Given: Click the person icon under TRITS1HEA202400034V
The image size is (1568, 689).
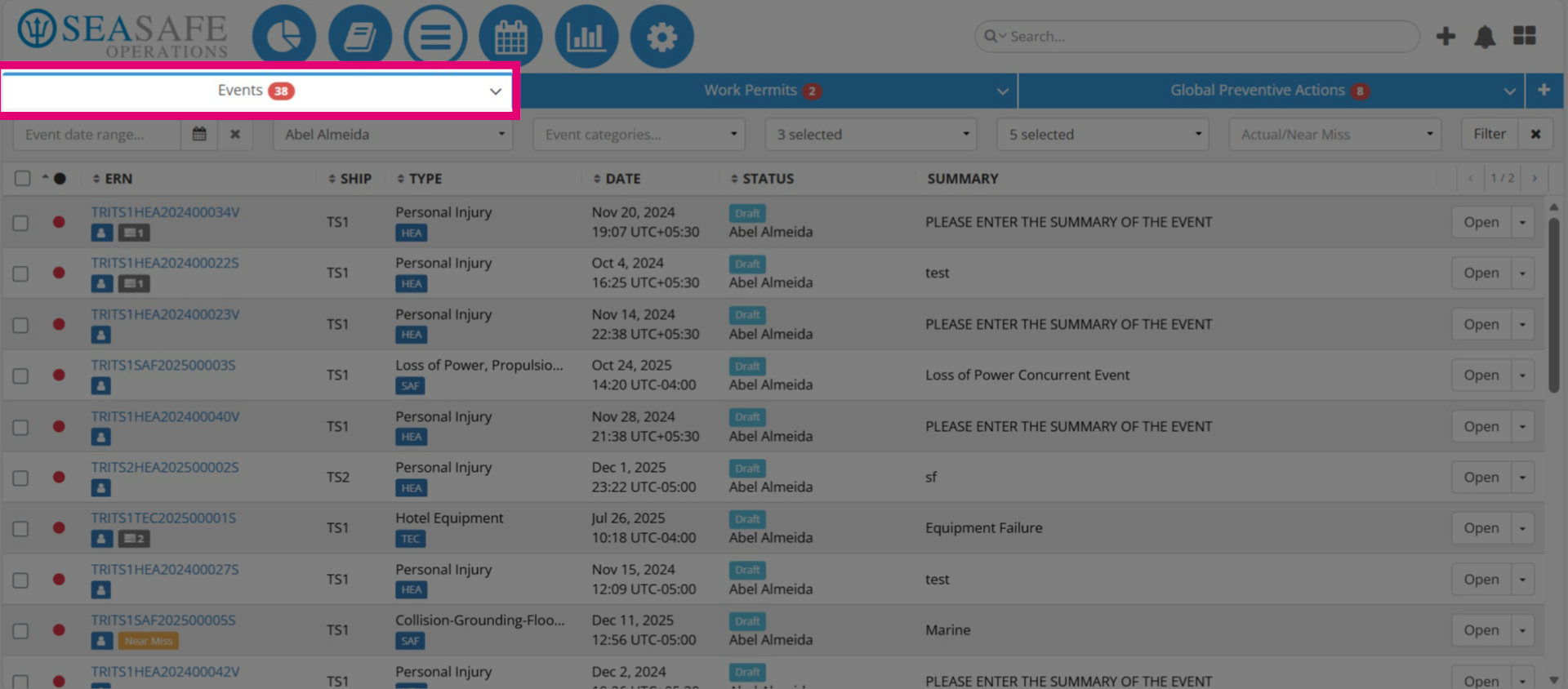Looking at the screenshot, I should pos(101,233).
